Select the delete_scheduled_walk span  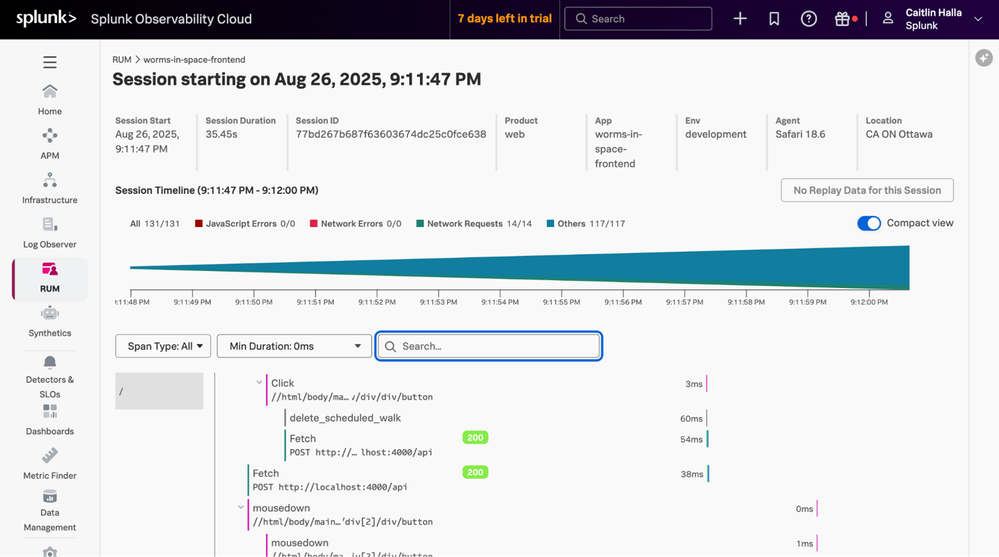[345, 418]
